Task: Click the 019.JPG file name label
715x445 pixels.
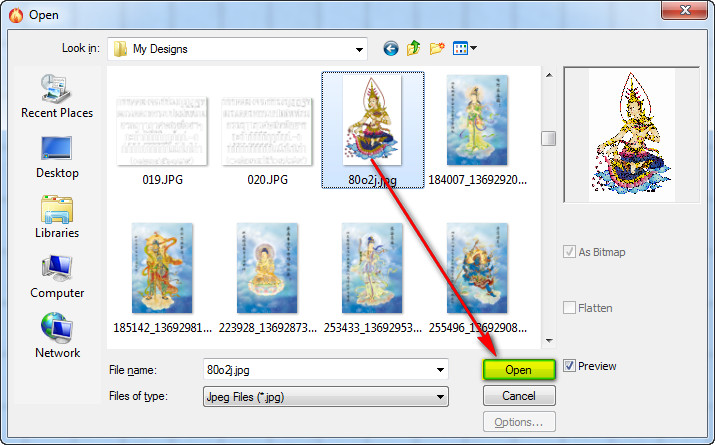Action: [162, 180]
